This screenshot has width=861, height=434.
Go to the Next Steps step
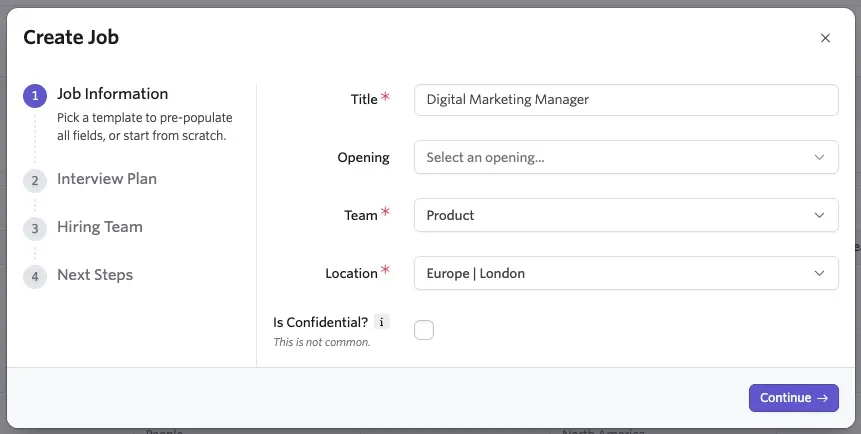point(95,275)
